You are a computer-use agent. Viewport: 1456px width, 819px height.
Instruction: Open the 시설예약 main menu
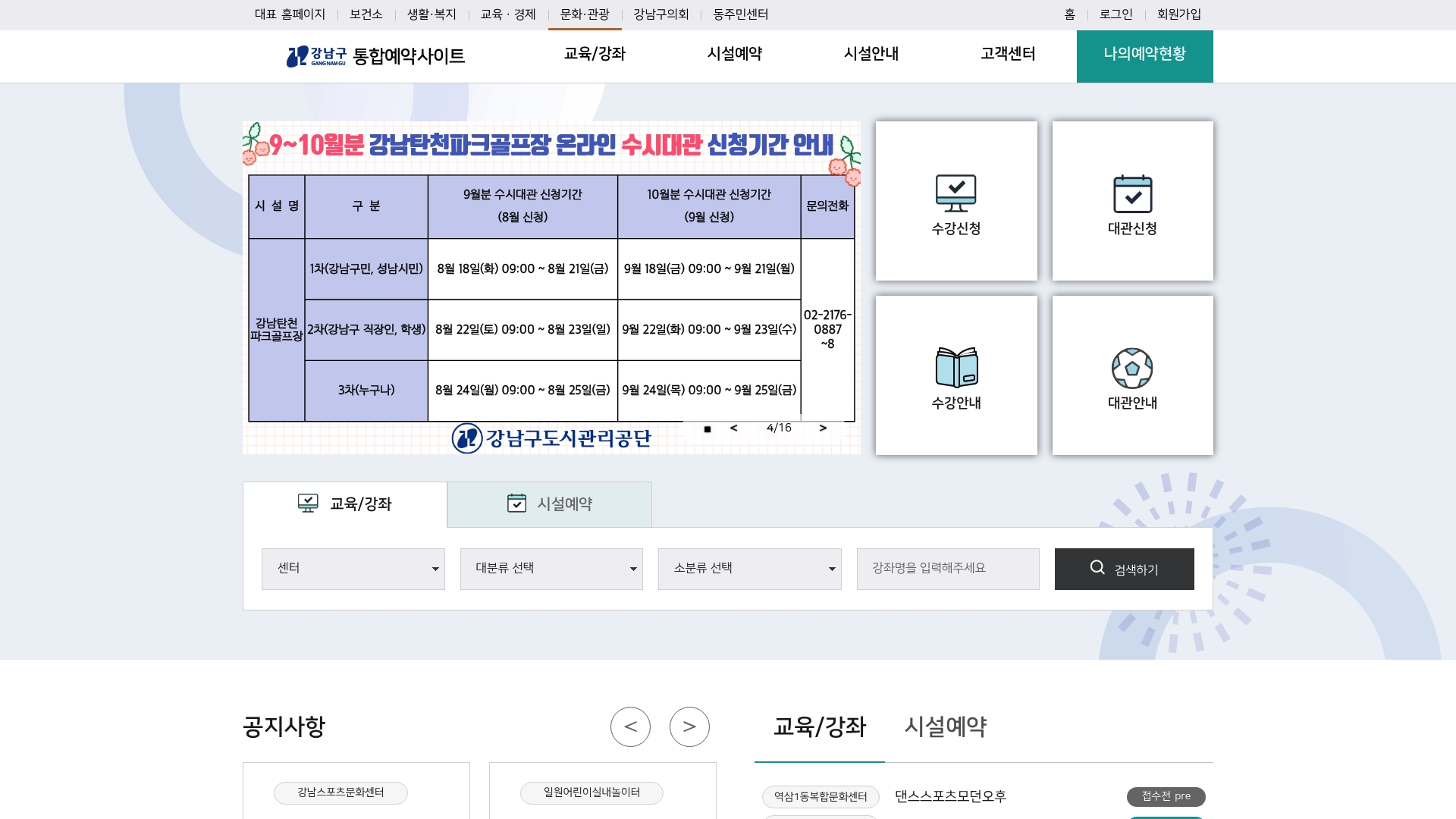click(x=735, y=54)
